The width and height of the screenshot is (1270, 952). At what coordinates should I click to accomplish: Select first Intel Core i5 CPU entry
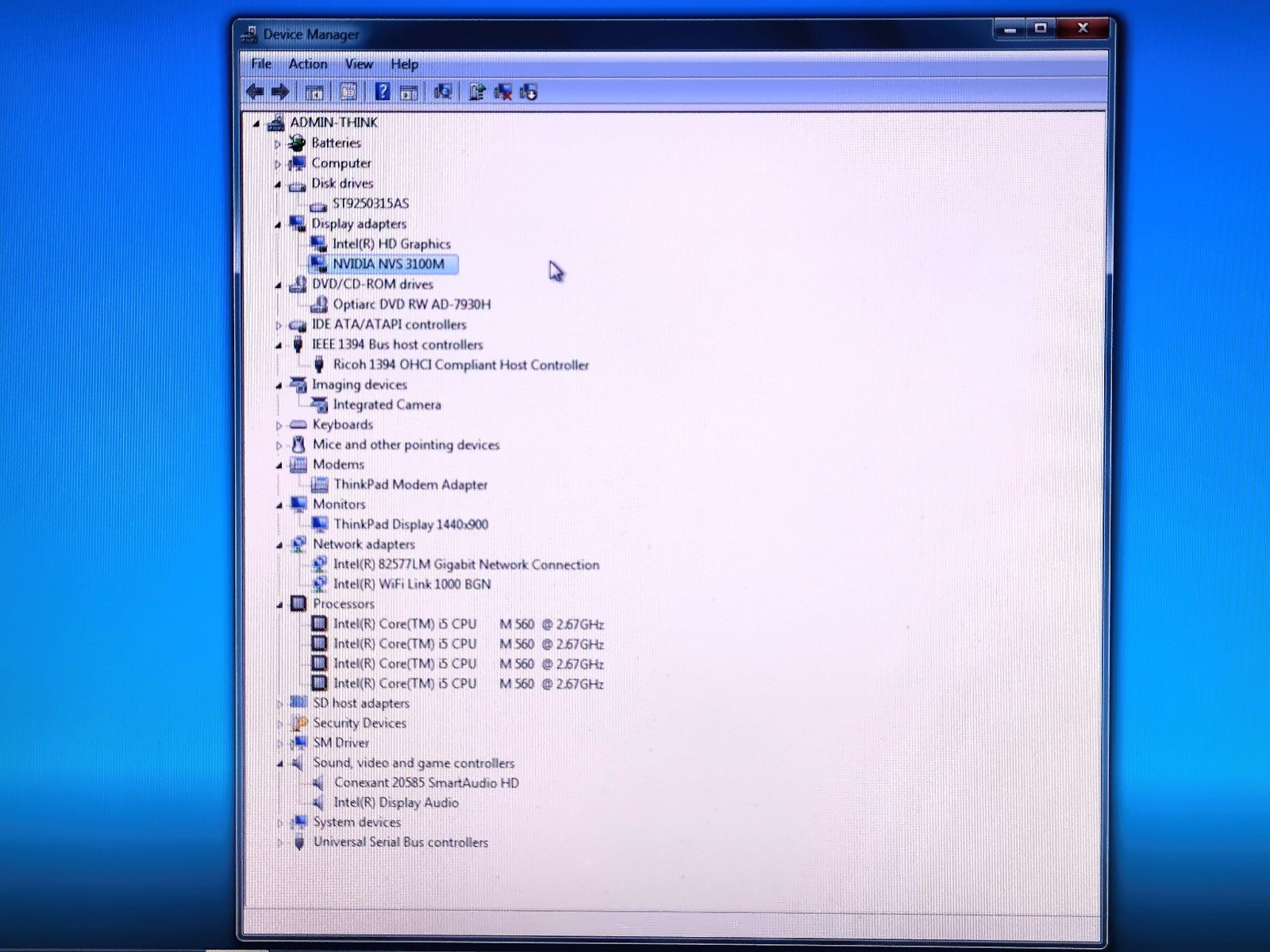(x=468, y=624)
